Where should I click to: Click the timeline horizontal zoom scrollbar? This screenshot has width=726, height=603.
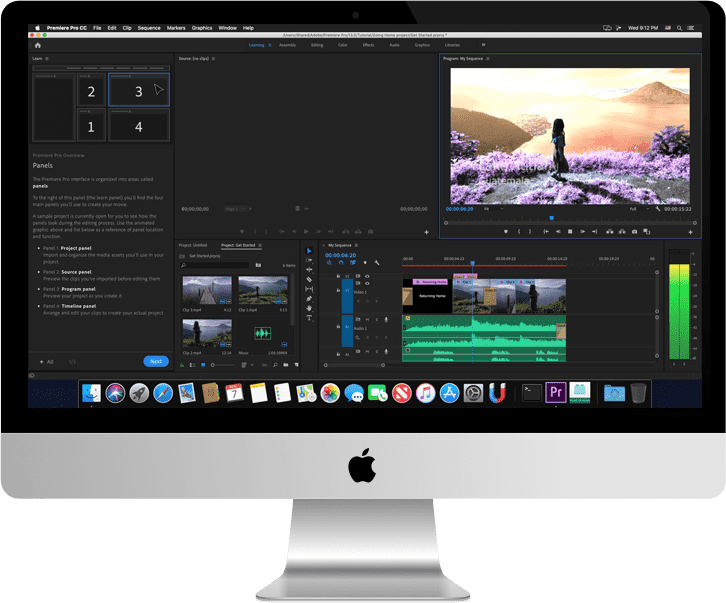pyautogui.click(x=354, y=365)
